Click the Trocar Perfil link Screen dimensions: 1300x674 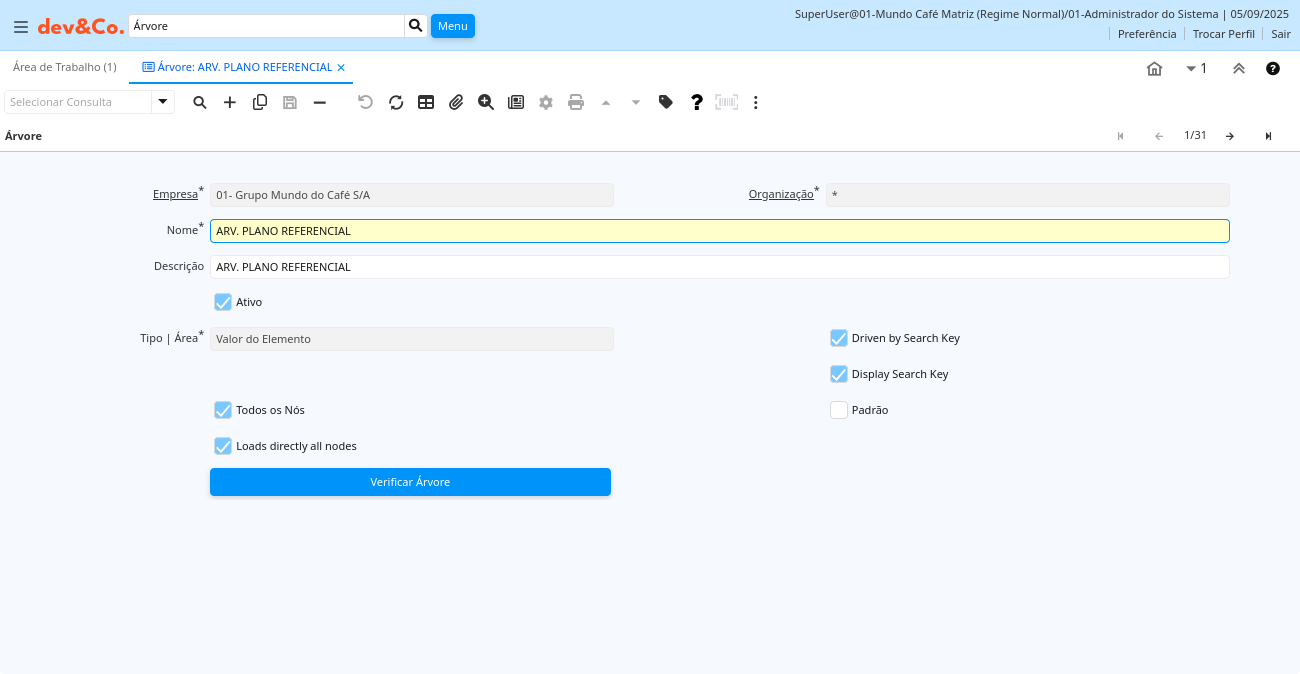point(1223,34)
